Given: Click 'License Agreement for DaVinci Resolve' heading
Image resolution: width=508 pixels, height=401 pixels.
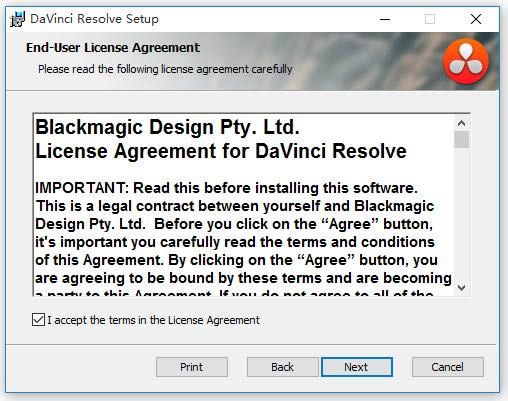Looking at the screenshot, I should coord(221,151).
